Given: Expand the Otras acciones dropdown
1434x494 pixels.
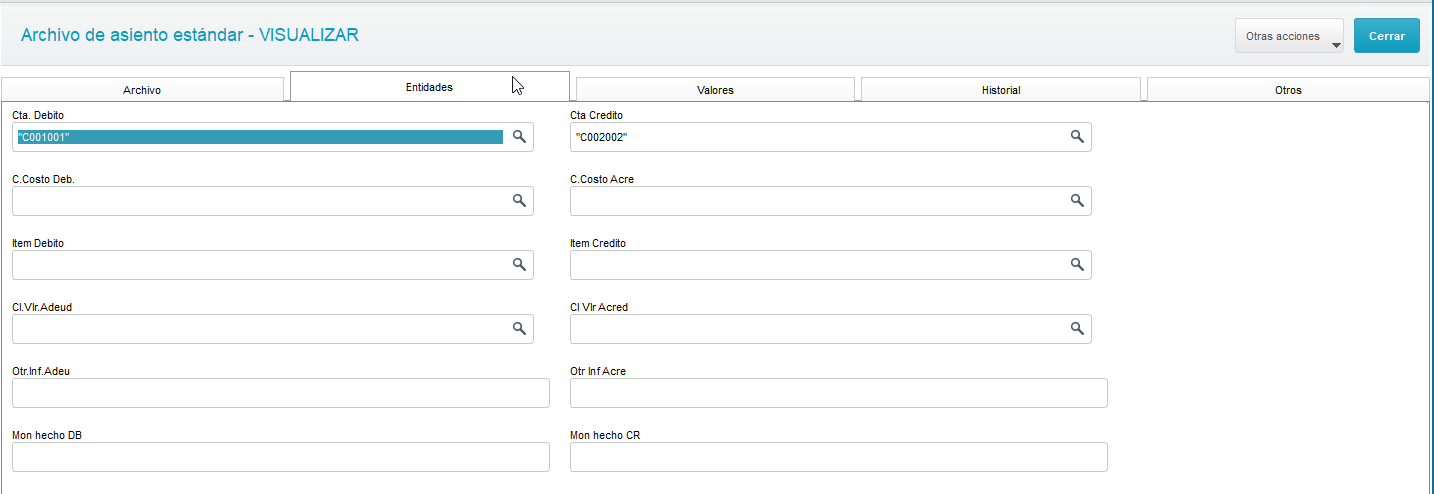Looking at the screenshot, I should pyautogui.click(x=1289, y=35).
